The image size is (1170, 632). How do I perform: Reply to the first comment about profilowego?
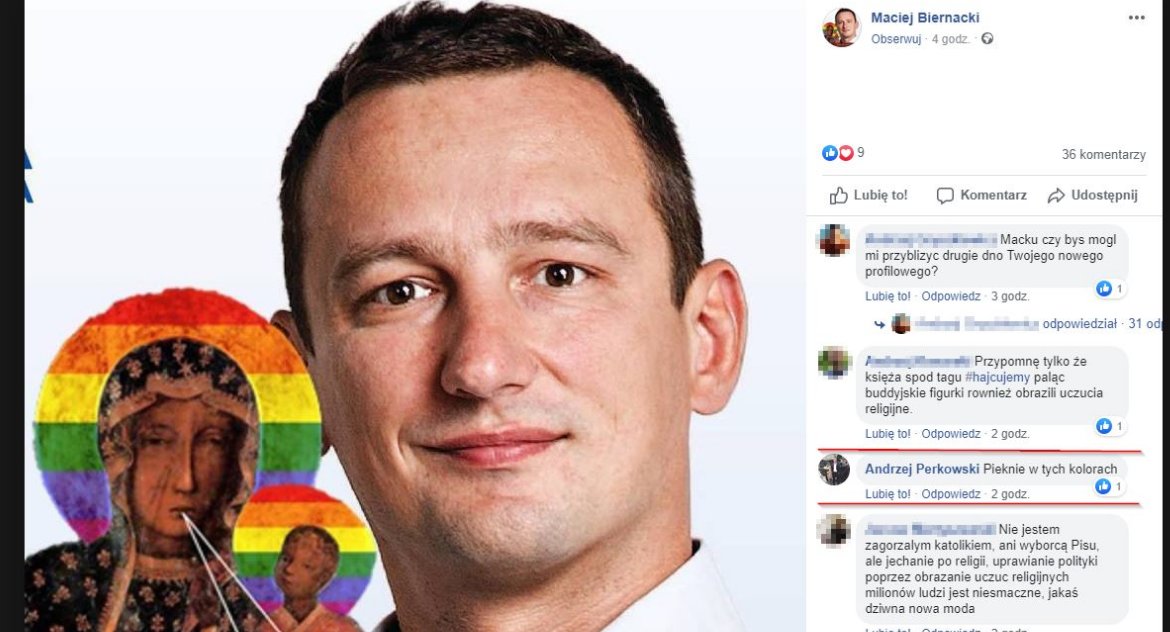951,296
